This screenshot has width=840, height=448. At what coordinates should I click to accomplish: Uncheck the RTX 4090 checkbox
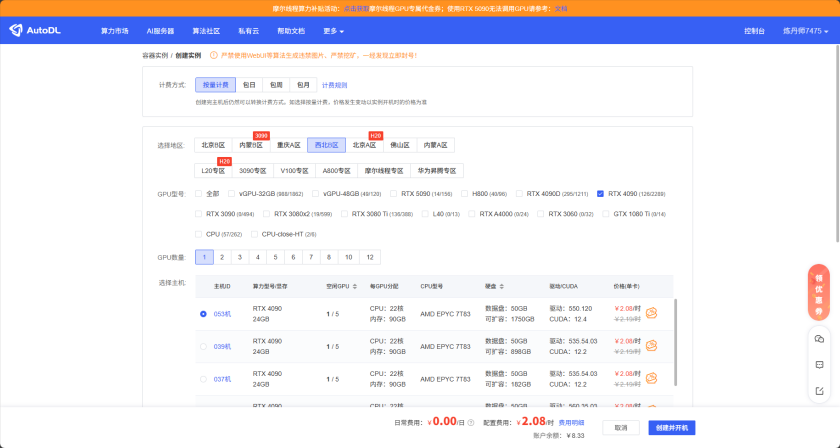pos(601,193)
